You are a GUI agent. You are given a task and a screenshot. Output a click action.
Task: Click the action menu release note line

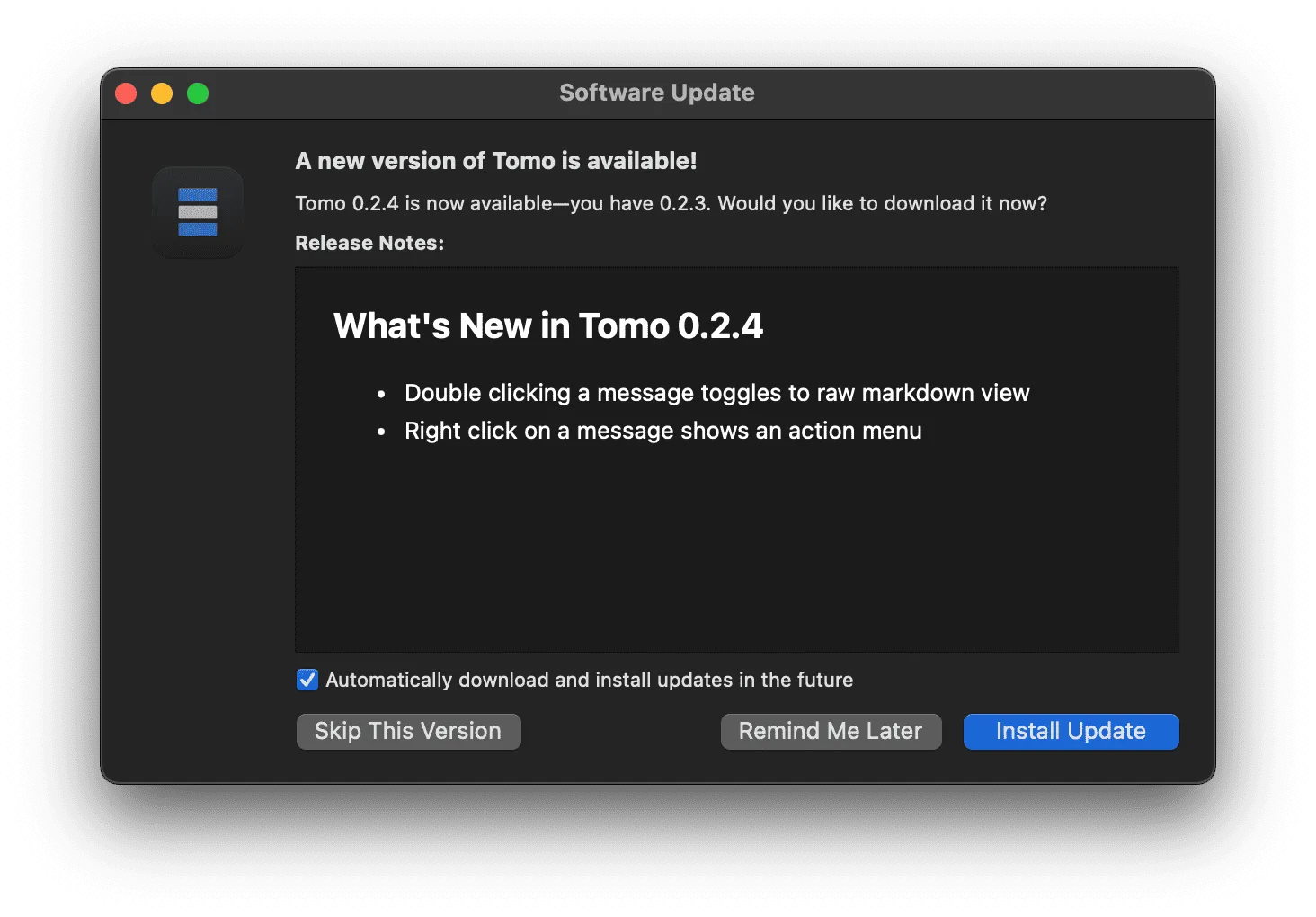662,431
